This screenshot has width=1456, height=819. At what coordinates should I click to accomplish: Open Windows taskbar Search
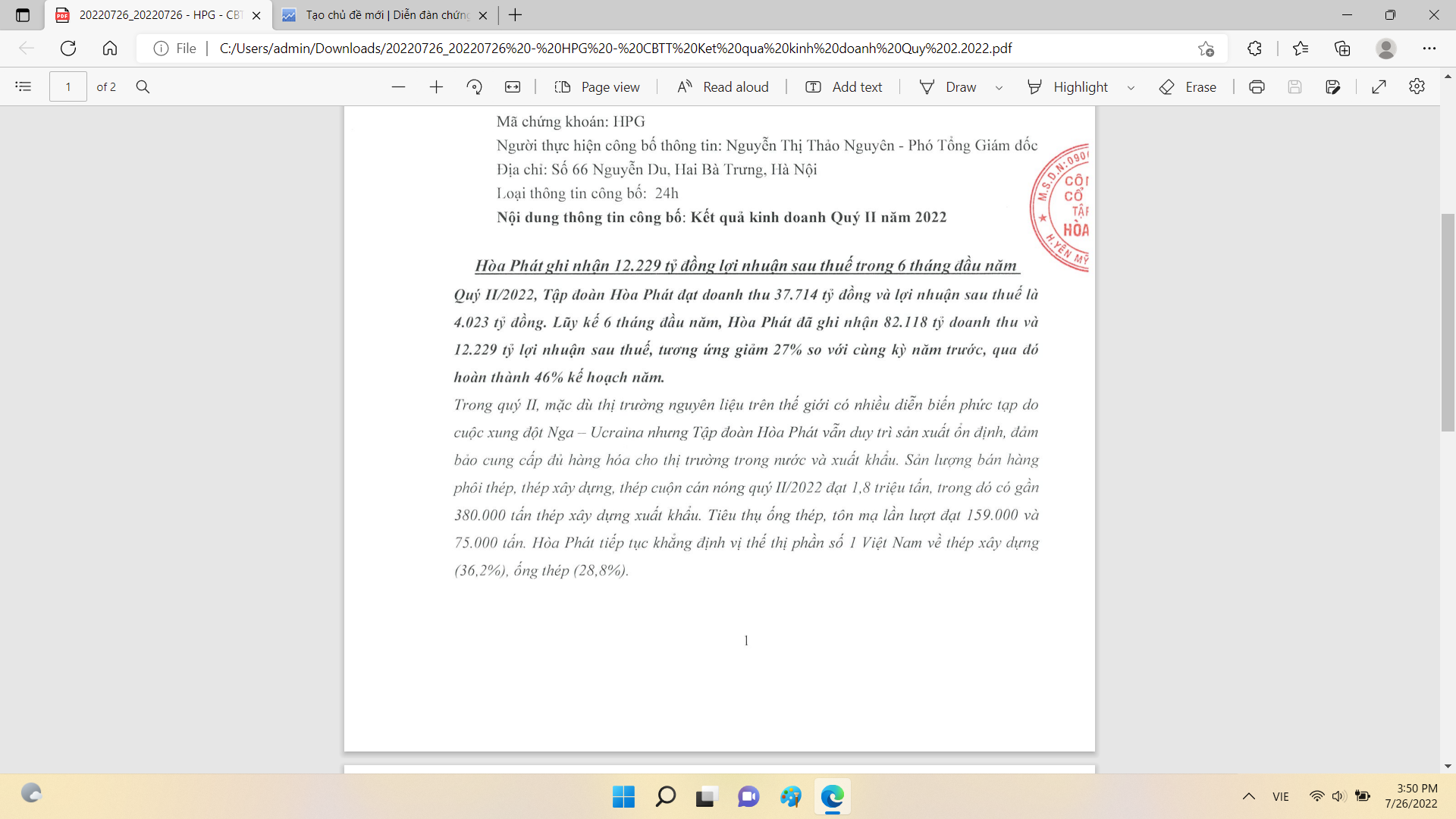665,796
